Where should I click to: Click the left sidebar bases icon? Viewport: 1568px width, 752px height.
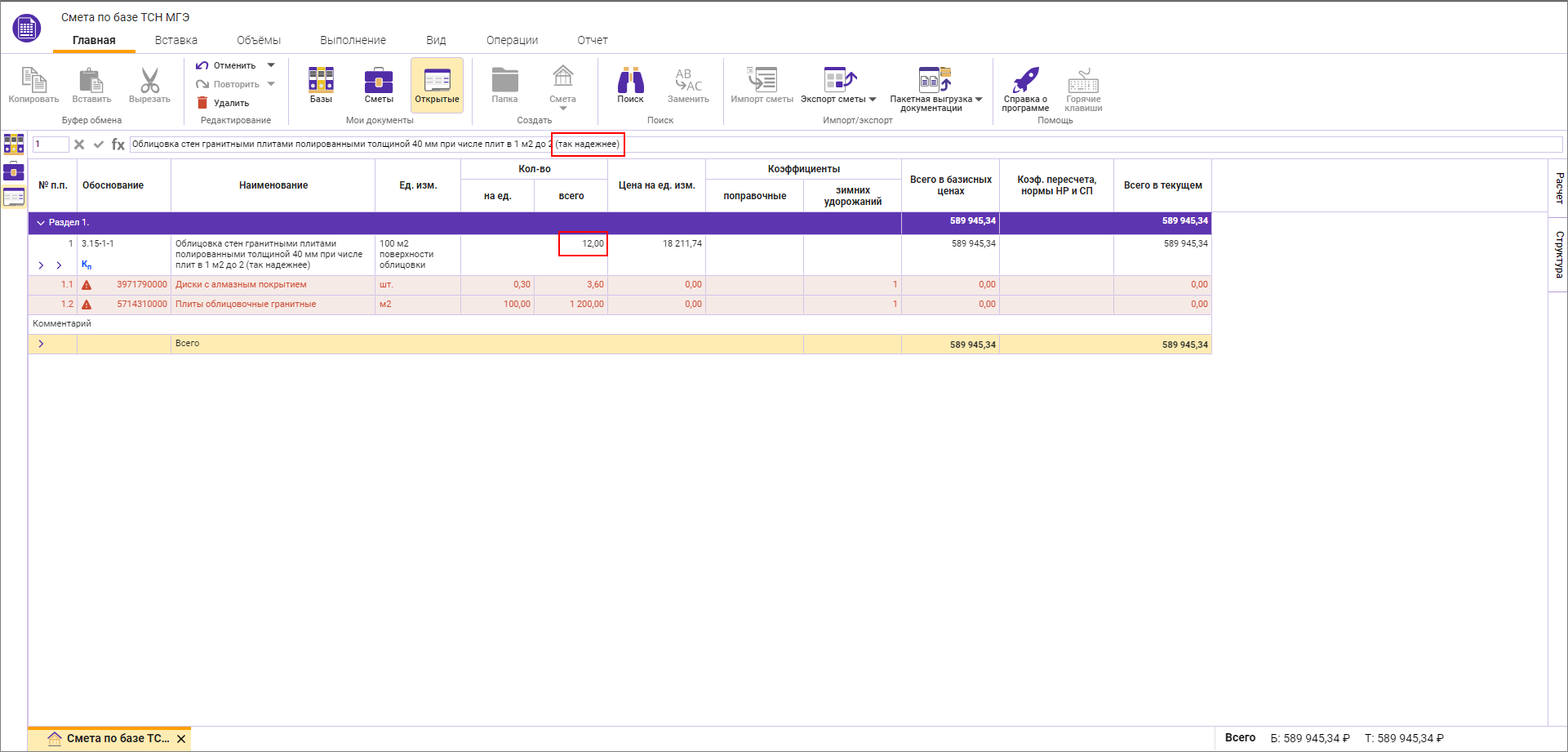14,144
